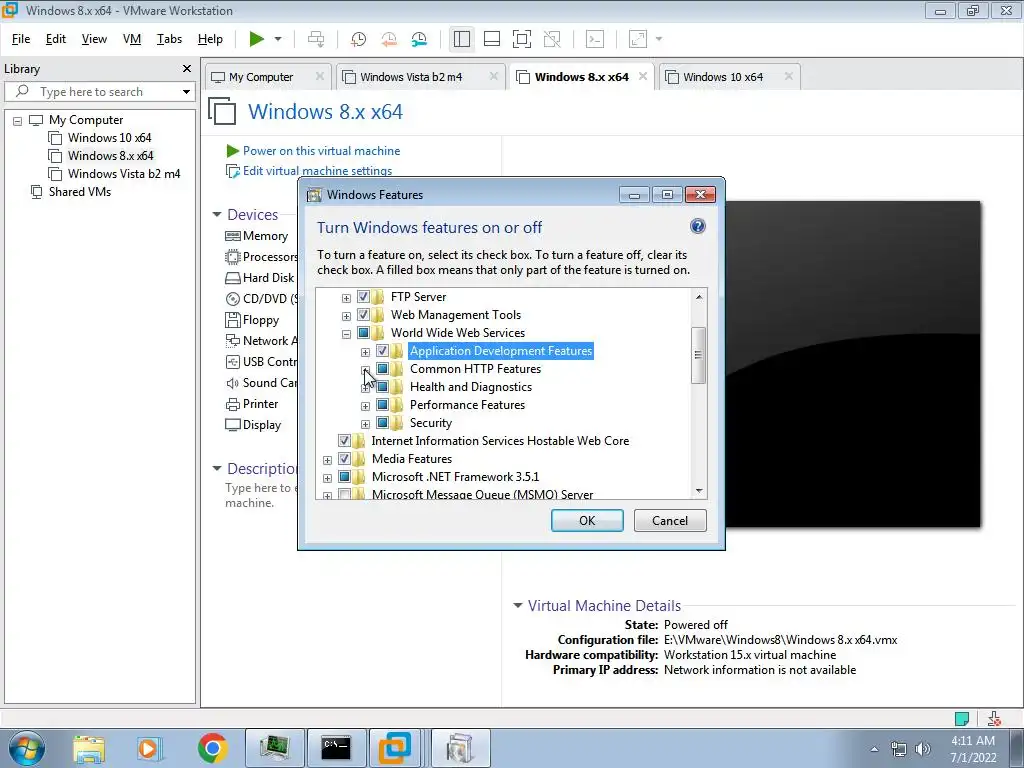The width and height of the screenshot is (1024, 768).
Task: Toggle the World Wide Web Services checkbox
Action: (363, 333)
